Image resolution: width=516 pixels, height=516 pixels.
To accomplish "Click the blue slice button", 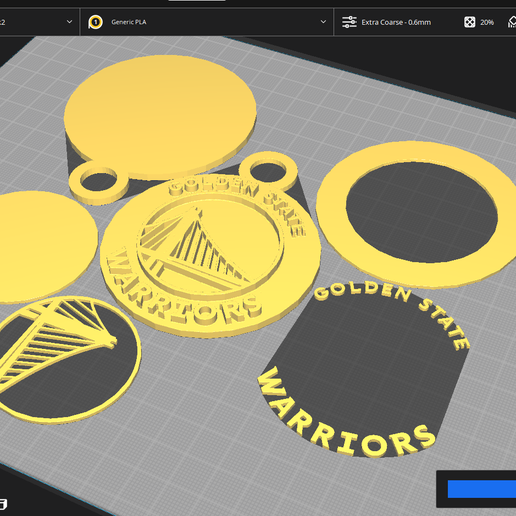I will coord(482,489).
